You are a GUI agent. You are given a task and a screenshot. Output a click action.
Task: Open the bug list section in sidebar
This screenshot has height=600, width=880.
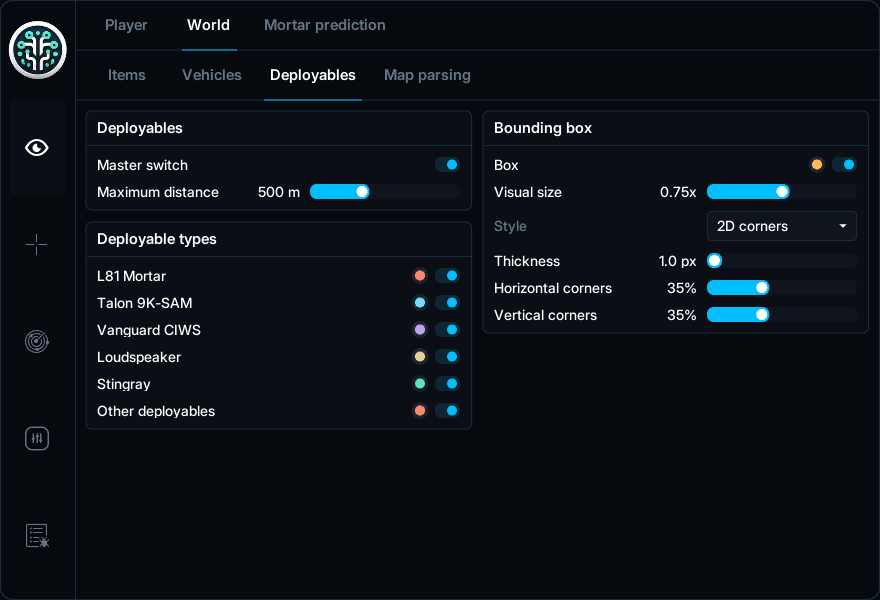coord(37,535)
